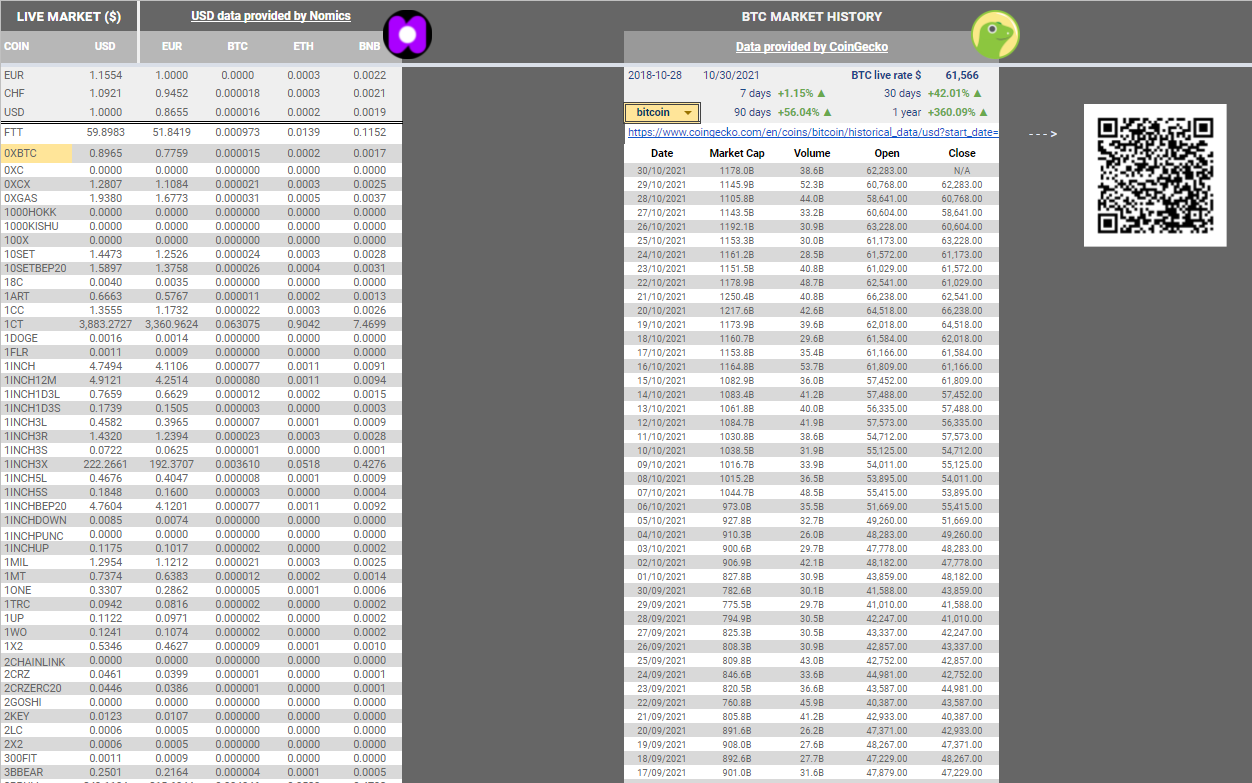This screenshot has width=1252, height=783.
Task: Select the FTT coin row label
Action: (x=14, y=132)
